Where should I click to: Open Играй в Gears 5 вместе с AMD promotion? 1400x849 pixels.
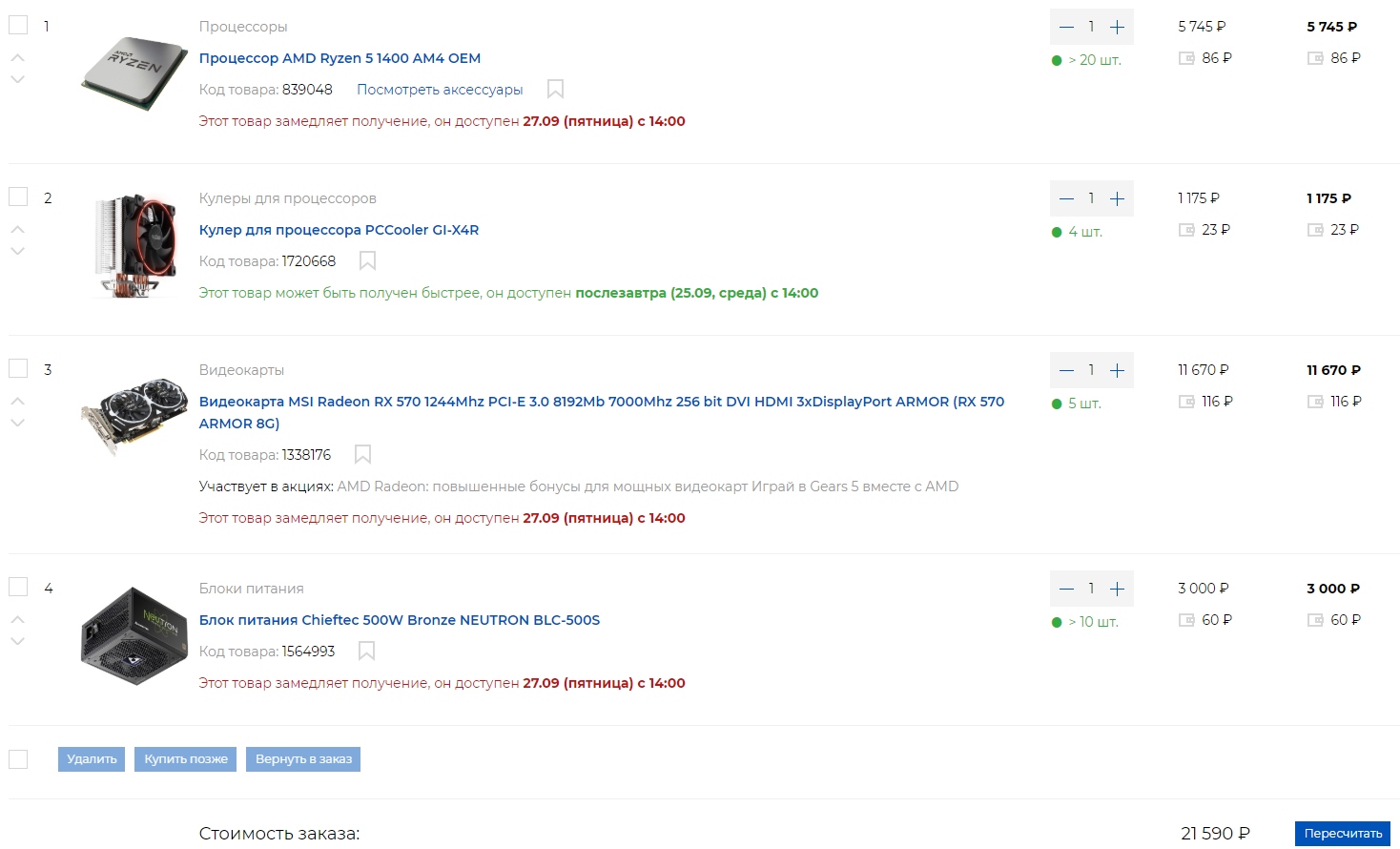(x=855, y=487)
